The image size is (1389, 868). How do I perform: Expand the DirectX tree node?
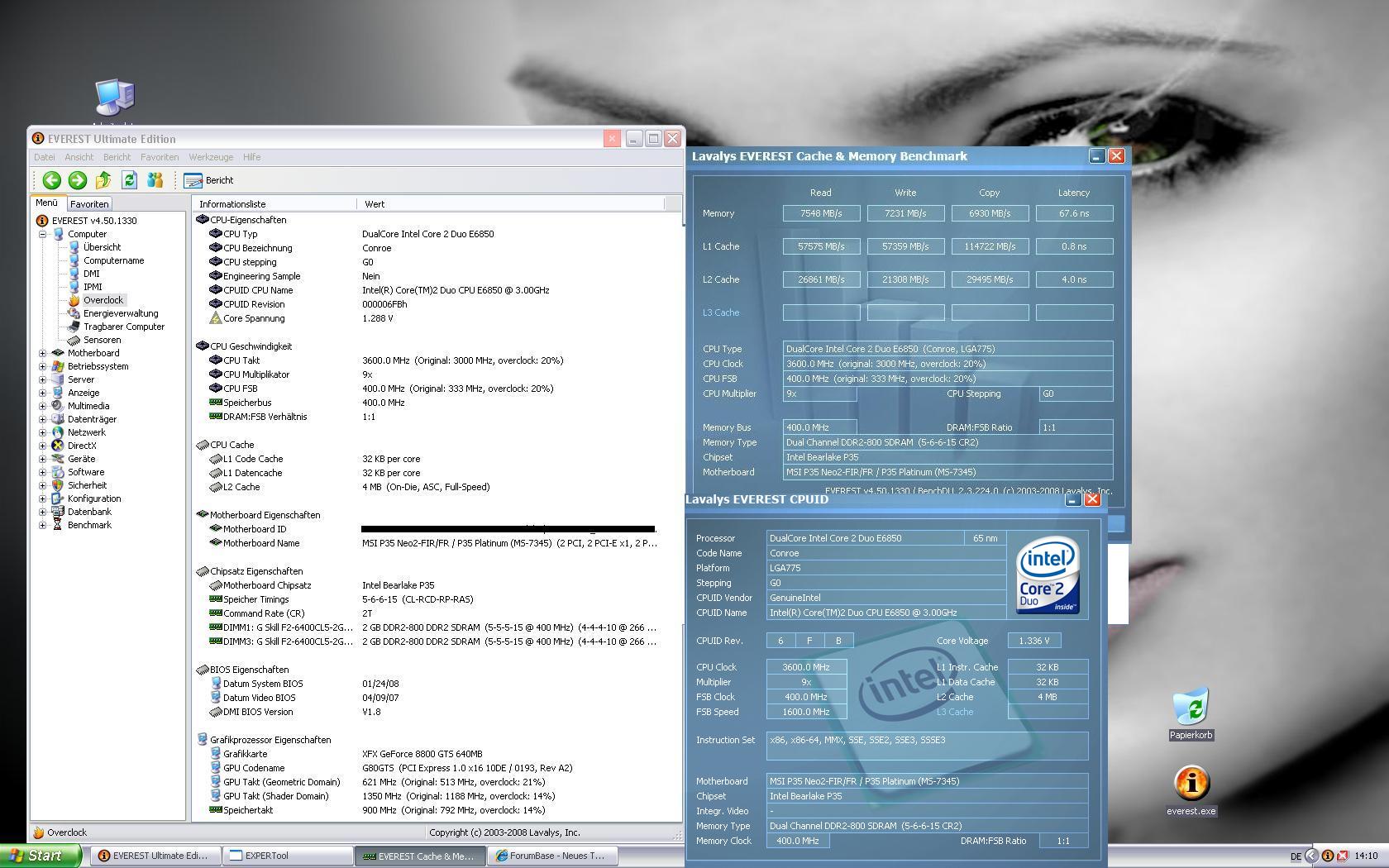pyautogui.click(x=42, y=446)
